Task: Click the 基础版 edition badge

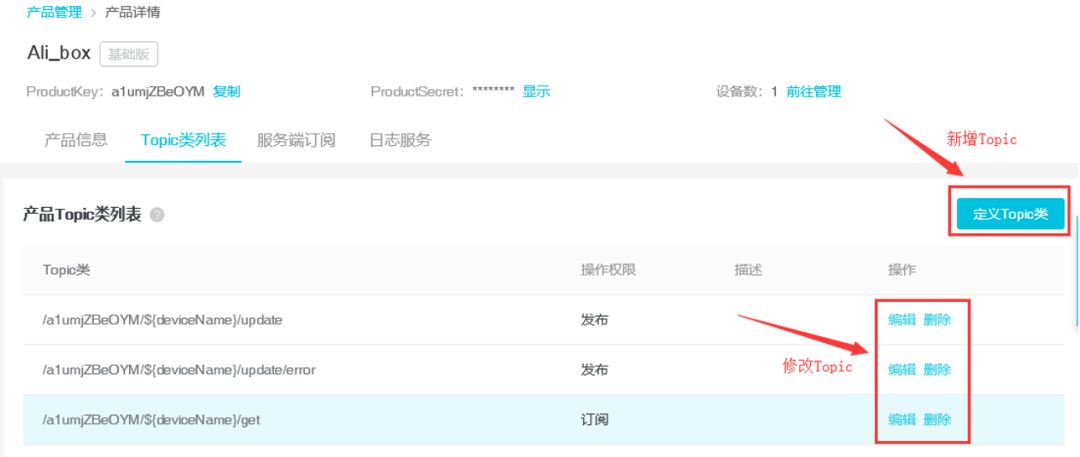Action: [x=129, y=53]
